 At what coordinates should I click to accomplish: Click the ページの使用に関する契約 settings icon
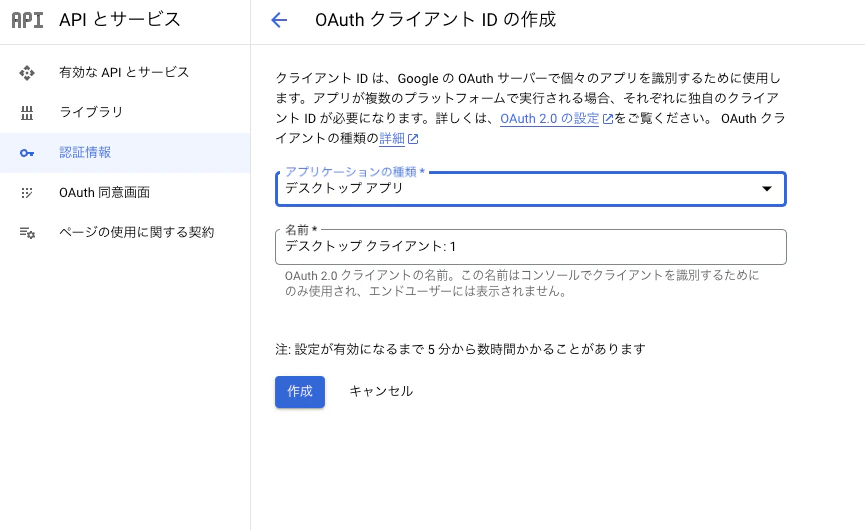(x=27, y=233)
